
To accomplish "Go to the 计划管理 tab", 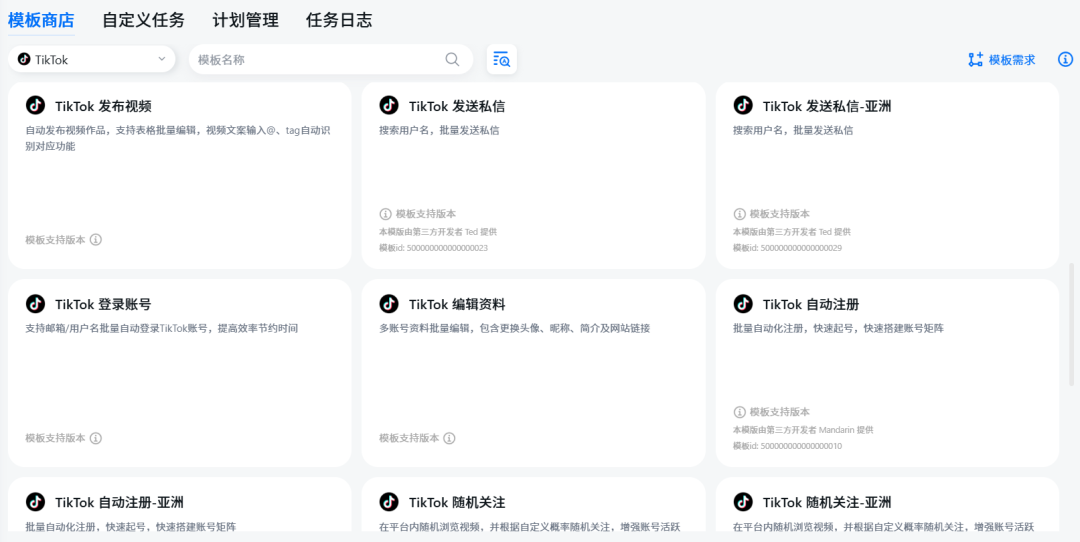I will pyautogui.click(x=246, y=20).
